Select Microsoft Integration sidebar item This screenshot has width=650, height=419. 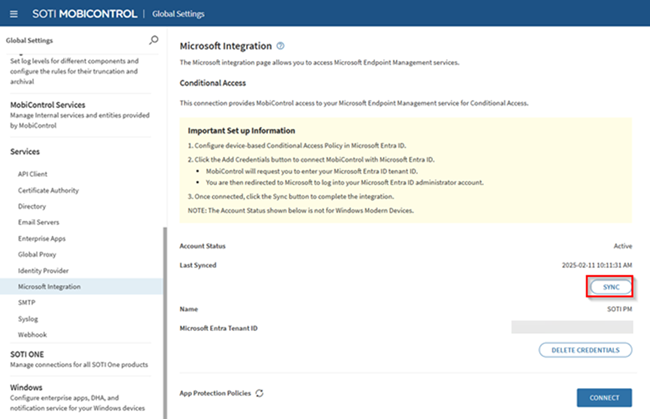tap(81, 286)
